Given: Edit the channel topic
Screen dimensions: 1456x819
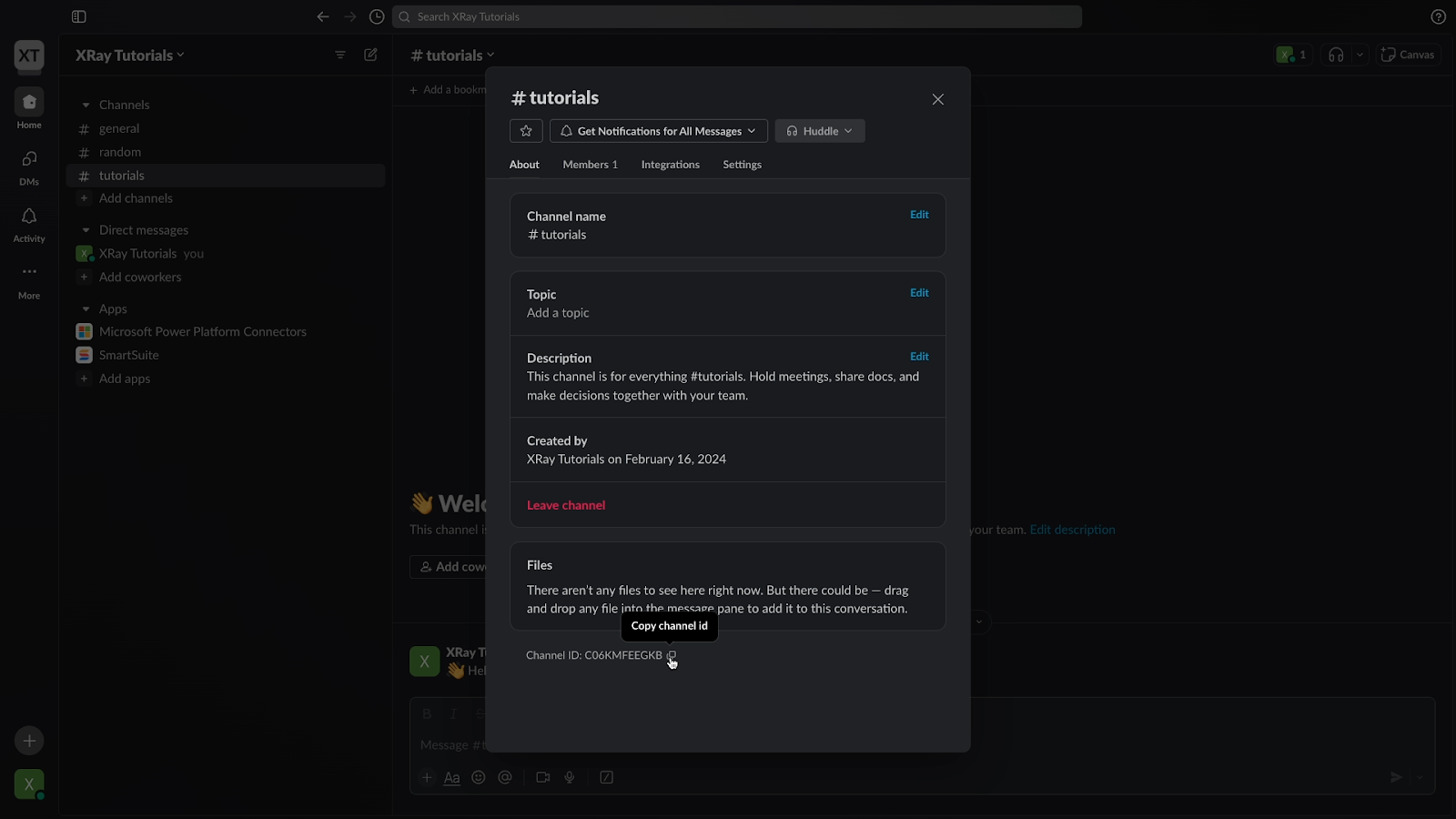Looking at the screenshot, I should [919, 293].
